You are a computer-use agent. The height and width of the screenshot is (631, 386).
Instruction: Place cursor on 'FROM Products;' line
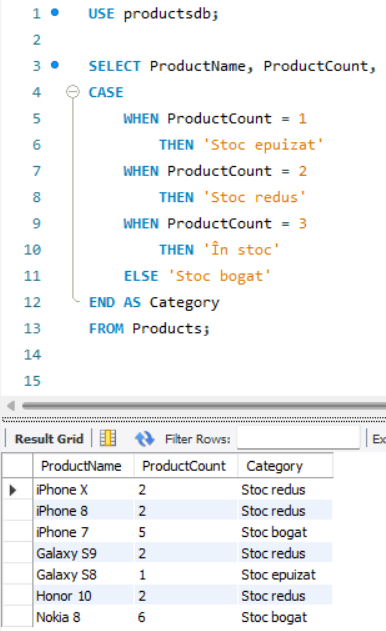(x=149, y=328)
